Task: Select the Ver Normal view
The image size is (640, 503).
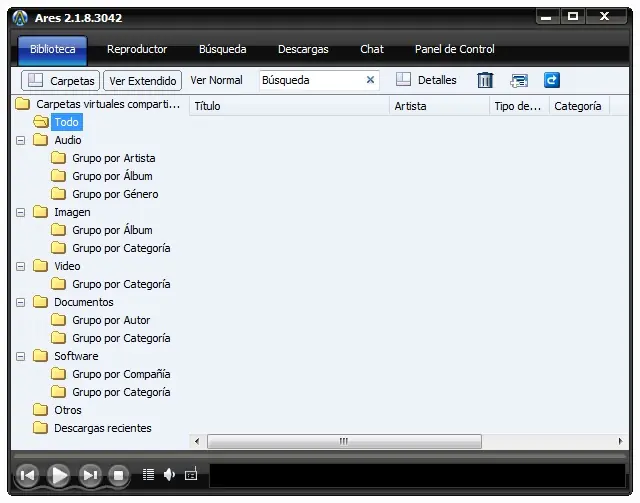Action: coord(216,80)
